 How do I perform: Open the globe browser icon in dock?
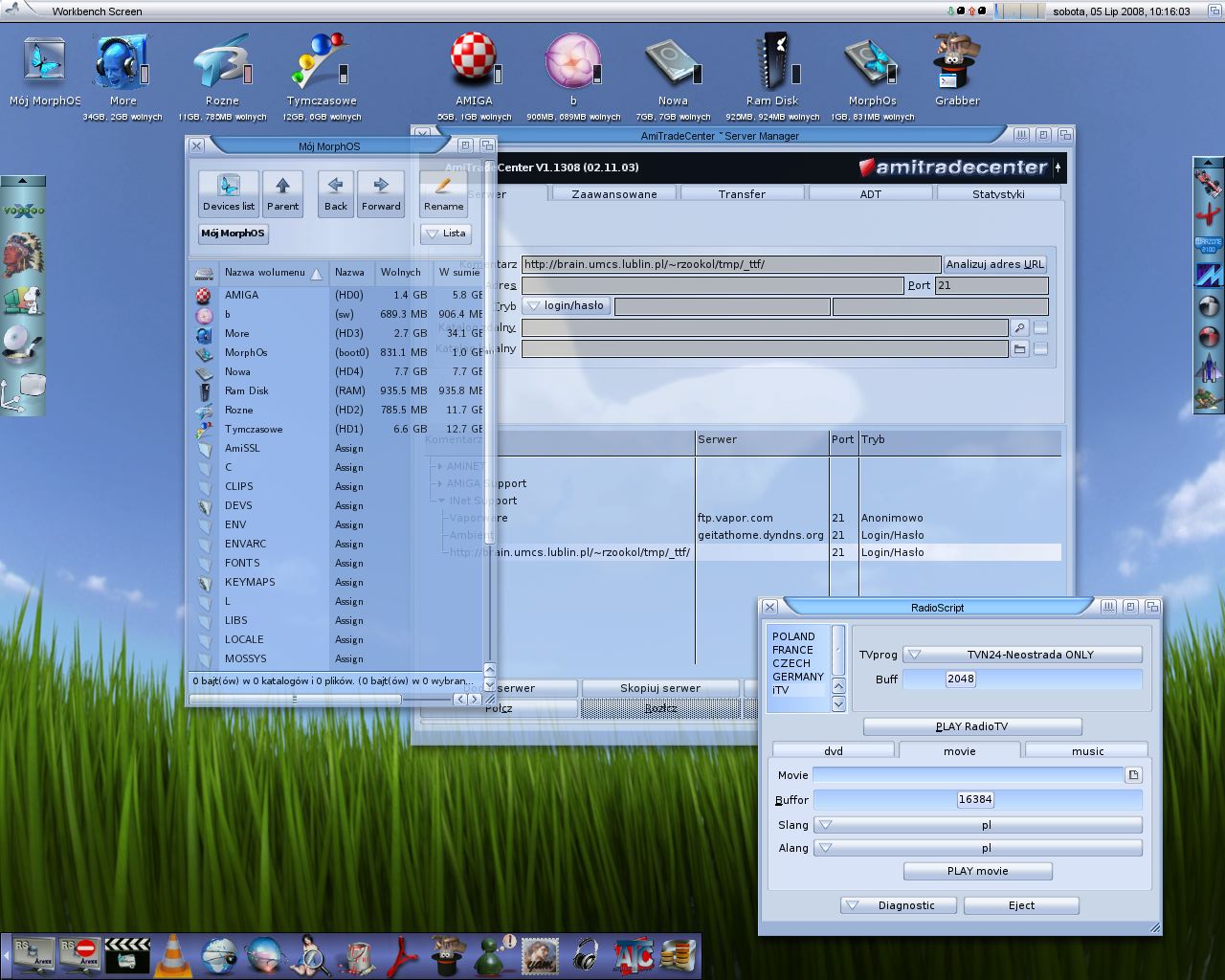pyautogui.click(x=219, y=954)
